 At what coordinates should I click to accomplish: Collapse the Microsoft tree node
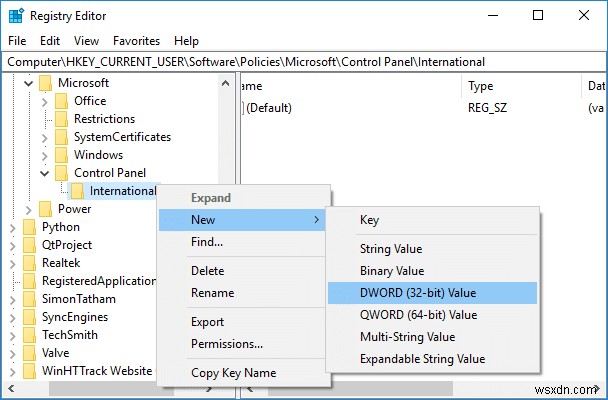pyautogui.click(x=27, y=83)
